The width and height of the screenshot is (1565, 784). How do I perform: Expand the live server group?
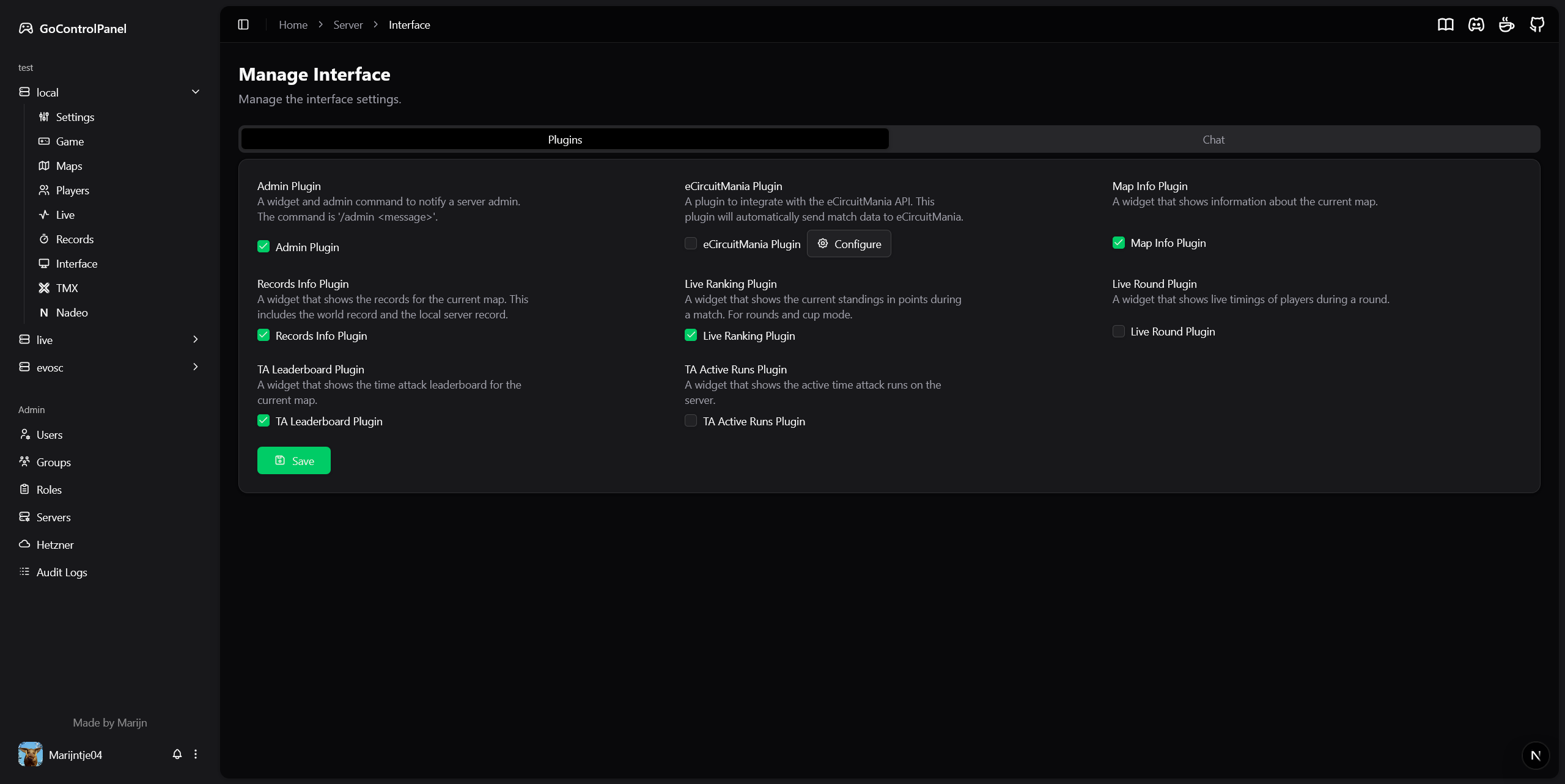click(196, 339)
